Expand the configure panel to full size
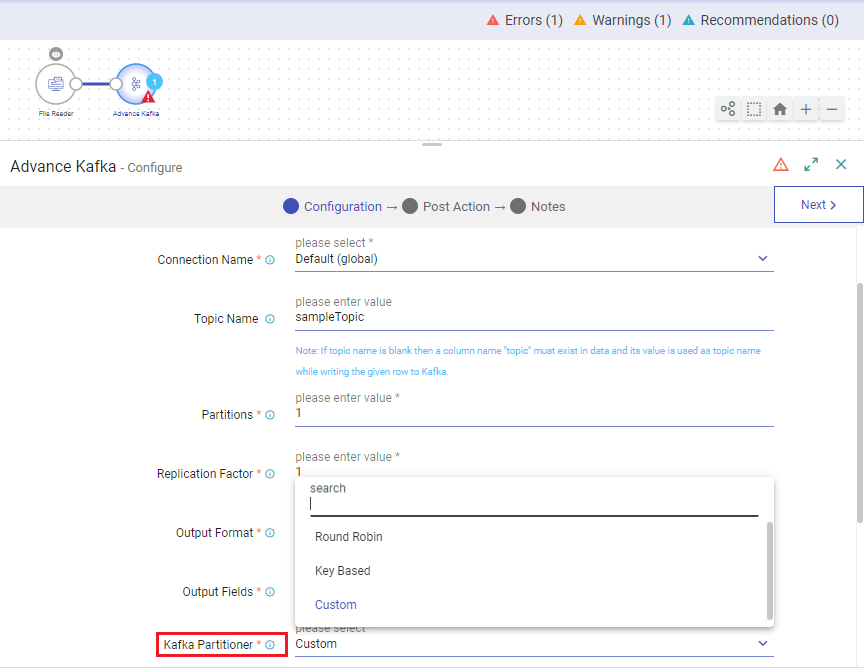 tap(811, 164)
